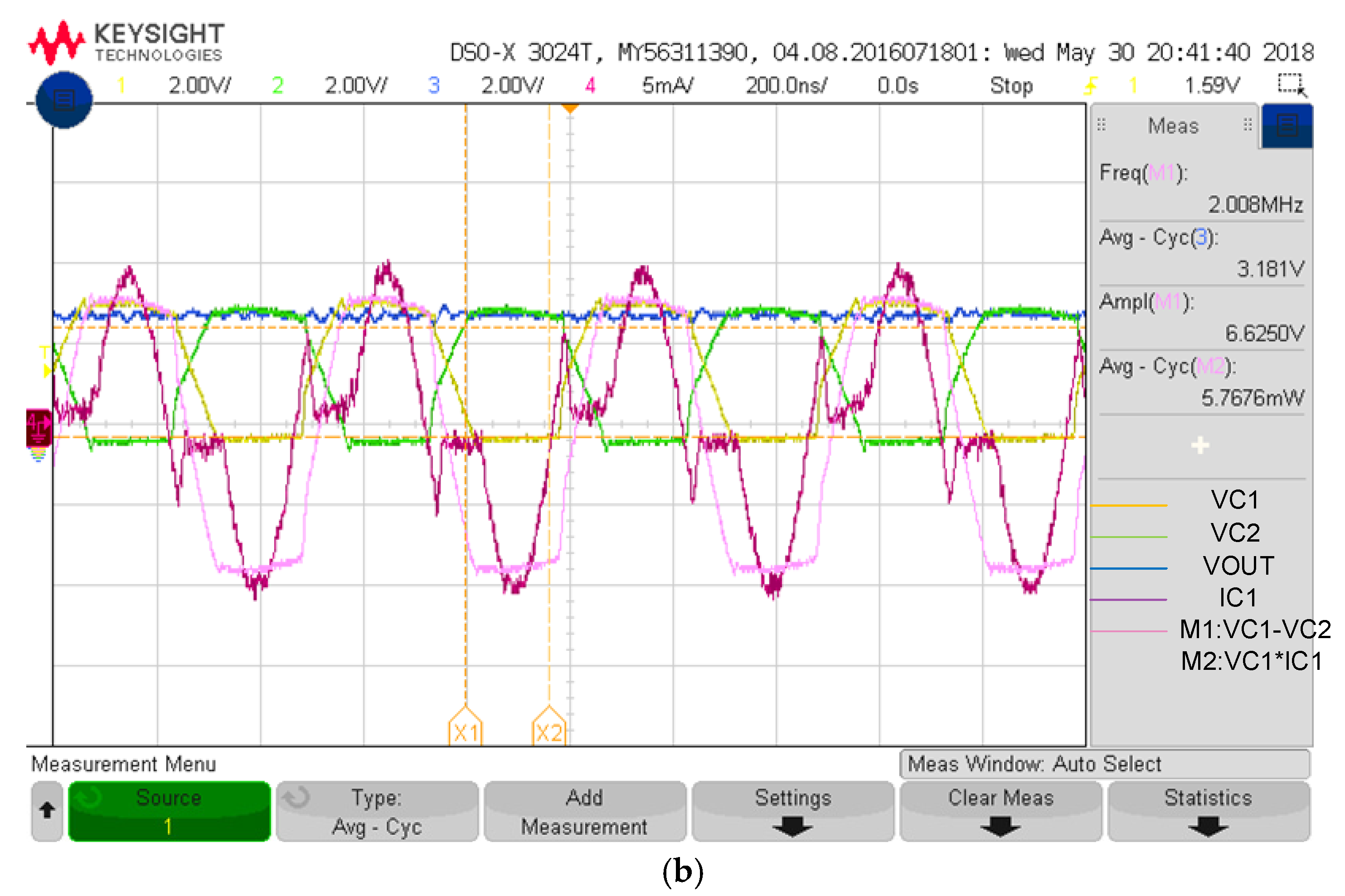
Task: Select the X2 cursor marker
Action: [x=549, y=730]
